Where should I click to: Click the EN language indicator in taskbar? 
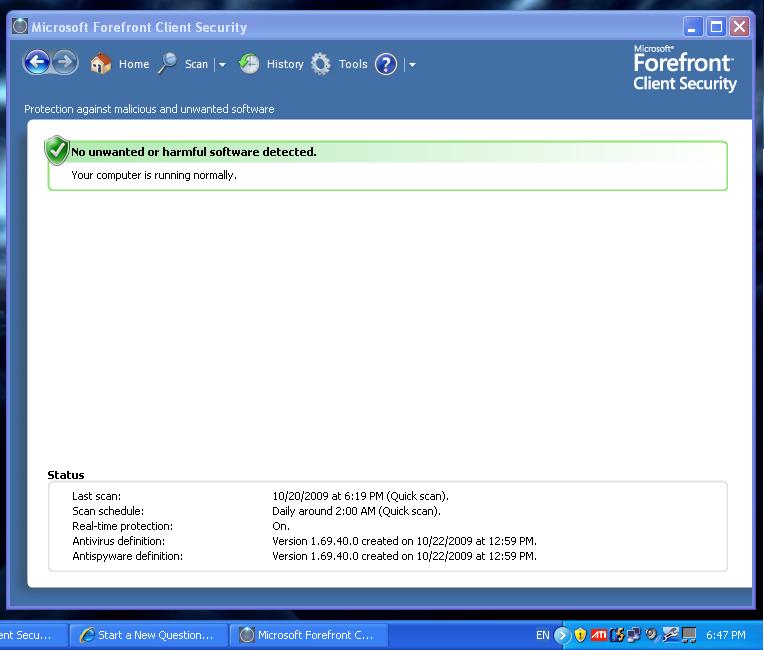[542, 635]
